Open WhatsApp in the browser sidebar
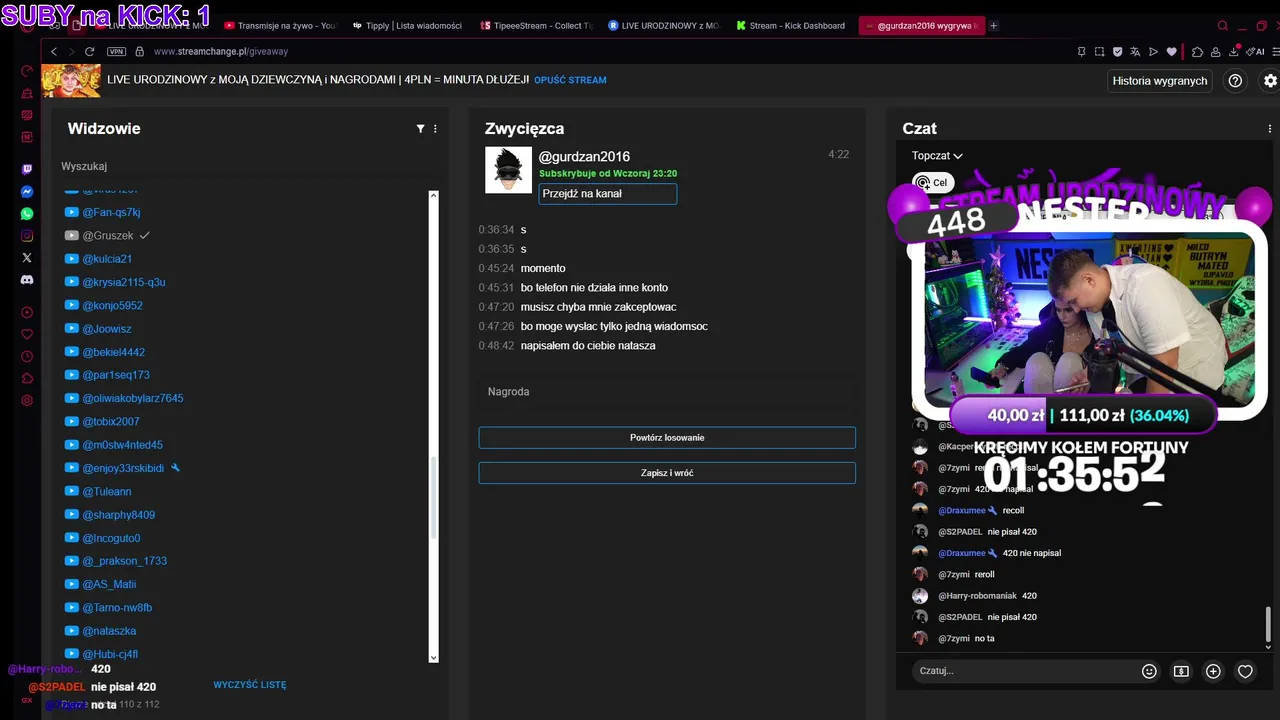 coord(27,214)
